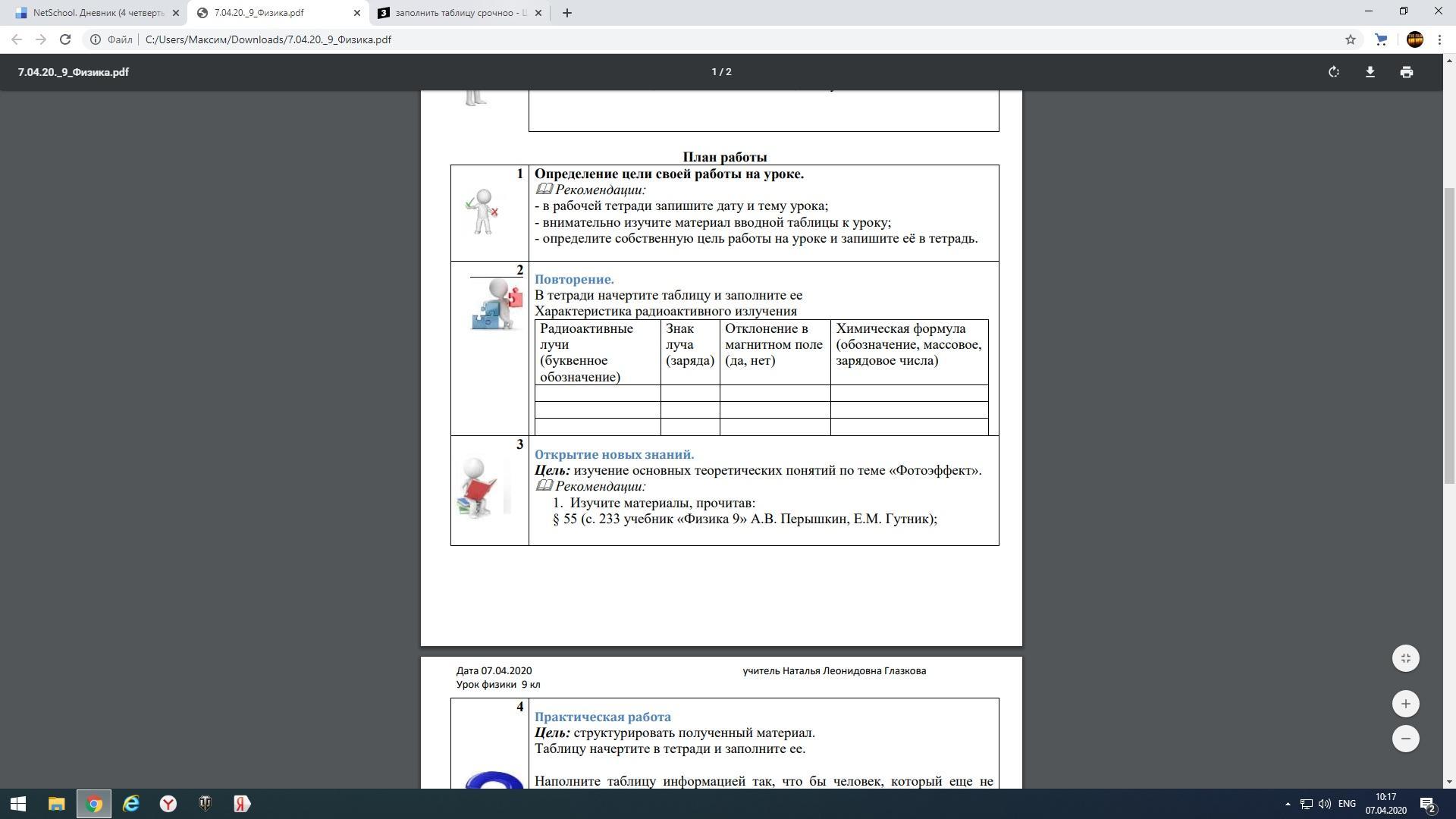Switch ENG keyboard language indicator
This screenshot has height=819, width=1456.
[1347, 804]
